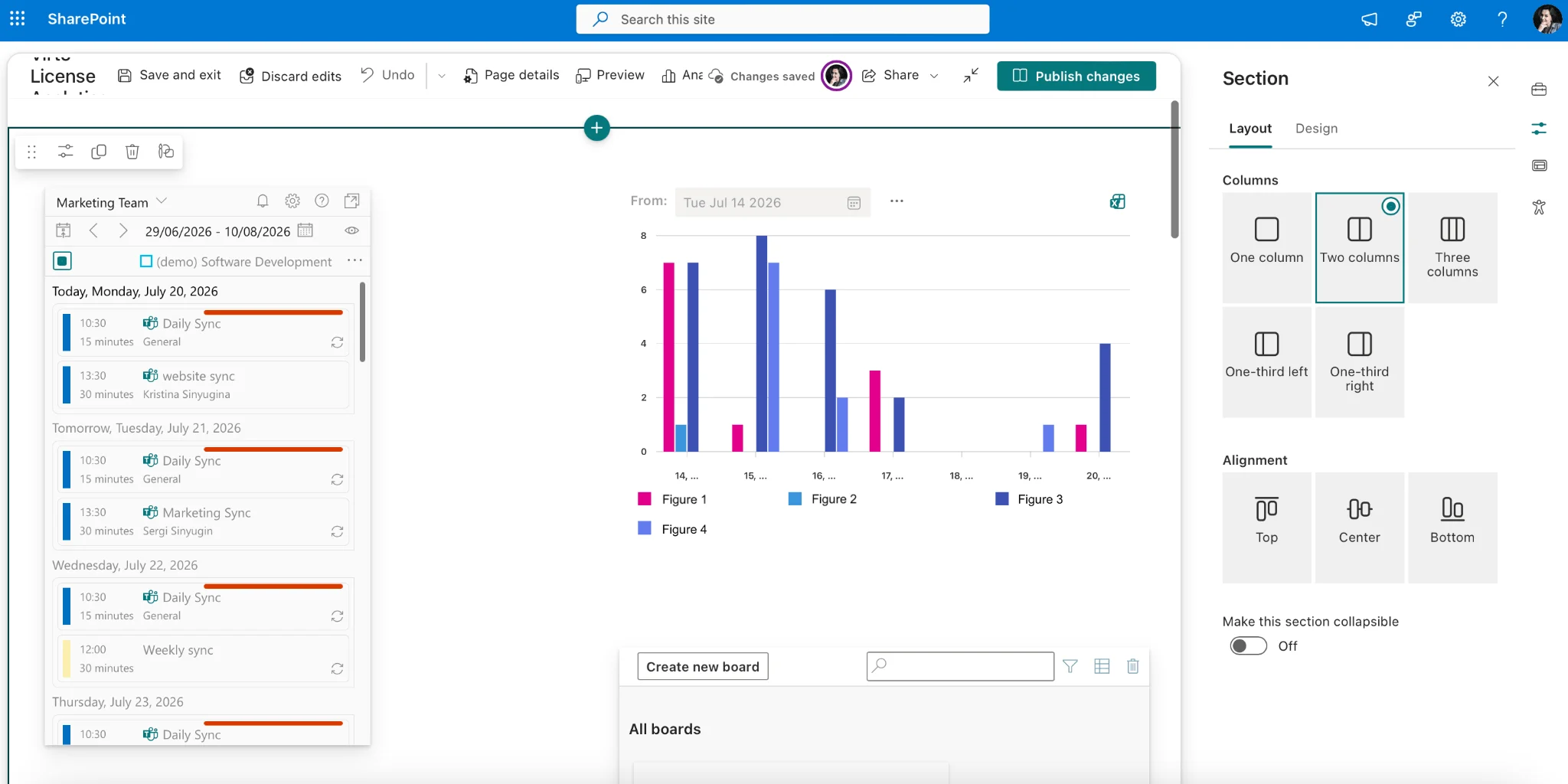The width and height of the screenshot is (1568, 784).
Task: Open the help question mark icon
Action: pyautogui.click(x=1502, y=19)
